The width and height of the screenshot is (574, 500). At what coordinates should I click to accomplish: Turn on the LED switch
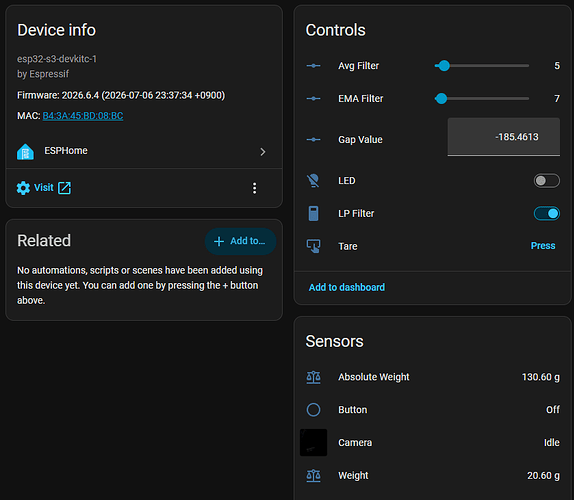click(547, 180)
